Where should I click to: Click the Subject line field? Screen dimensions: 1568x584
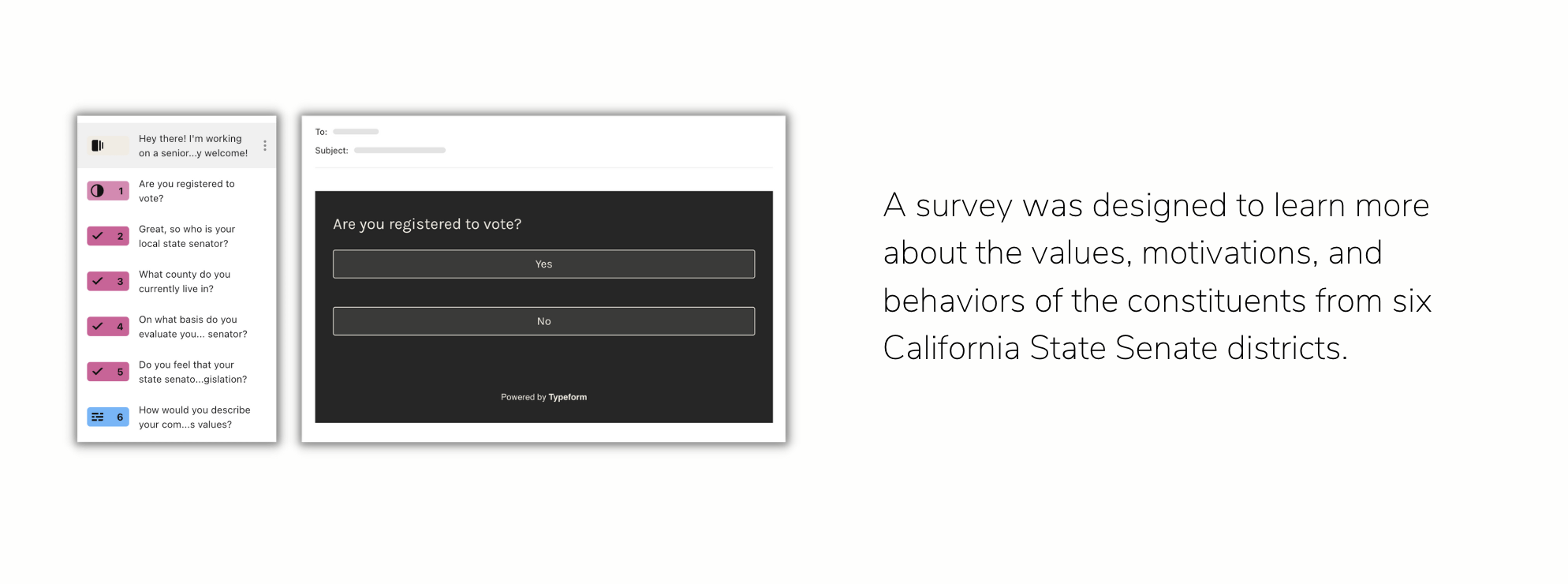tap(399, 150)
